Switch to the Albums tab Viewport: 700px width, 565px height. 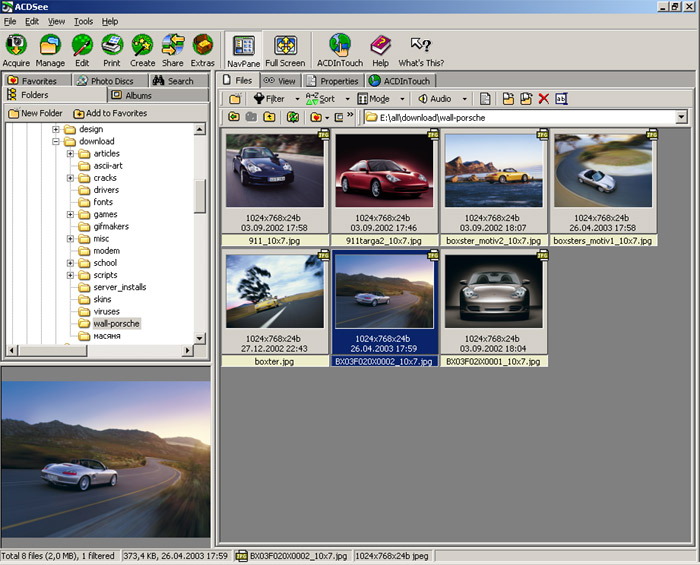158,95
